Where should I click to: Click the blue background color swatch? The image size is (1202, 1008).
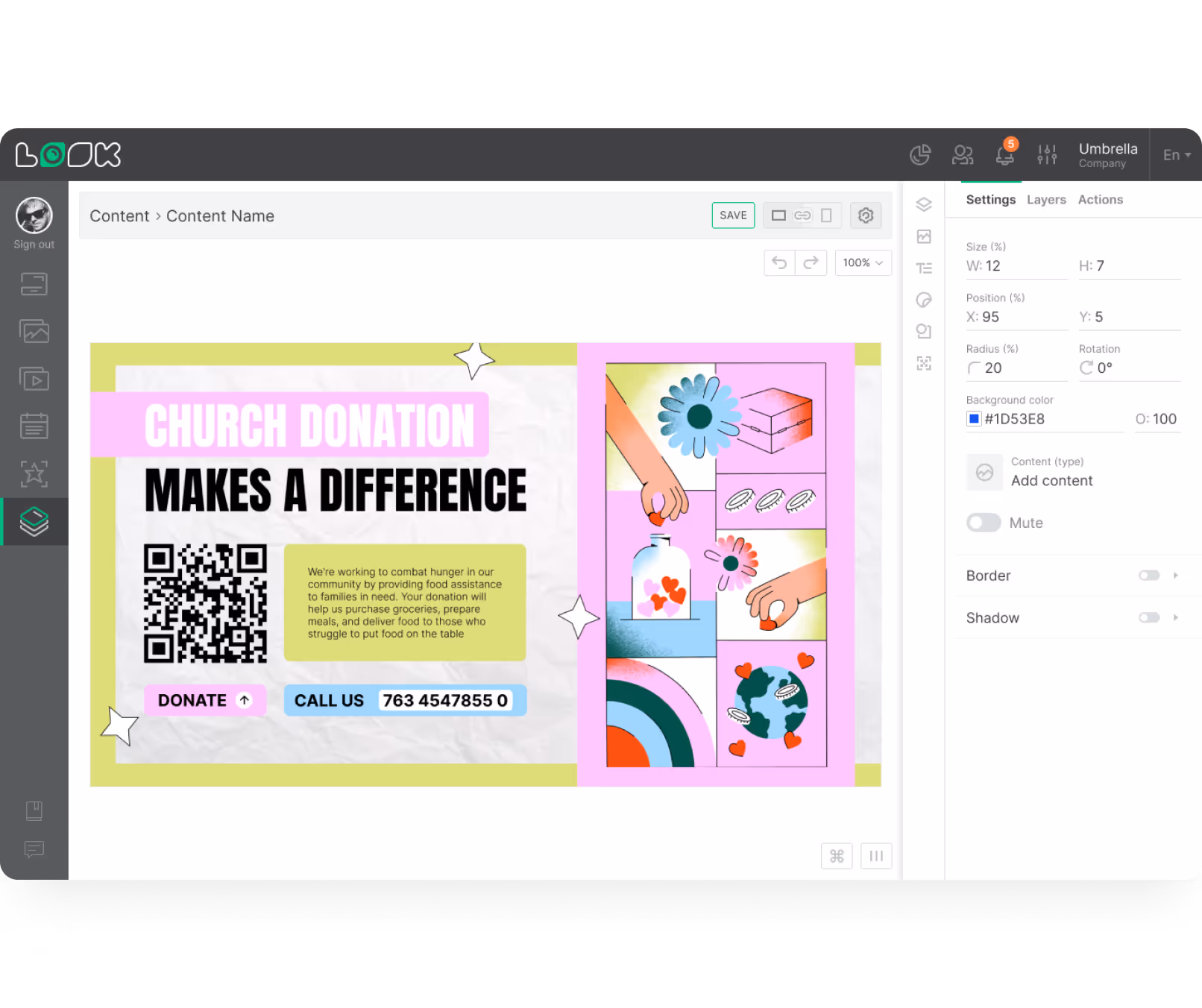(x=974, y=418)
